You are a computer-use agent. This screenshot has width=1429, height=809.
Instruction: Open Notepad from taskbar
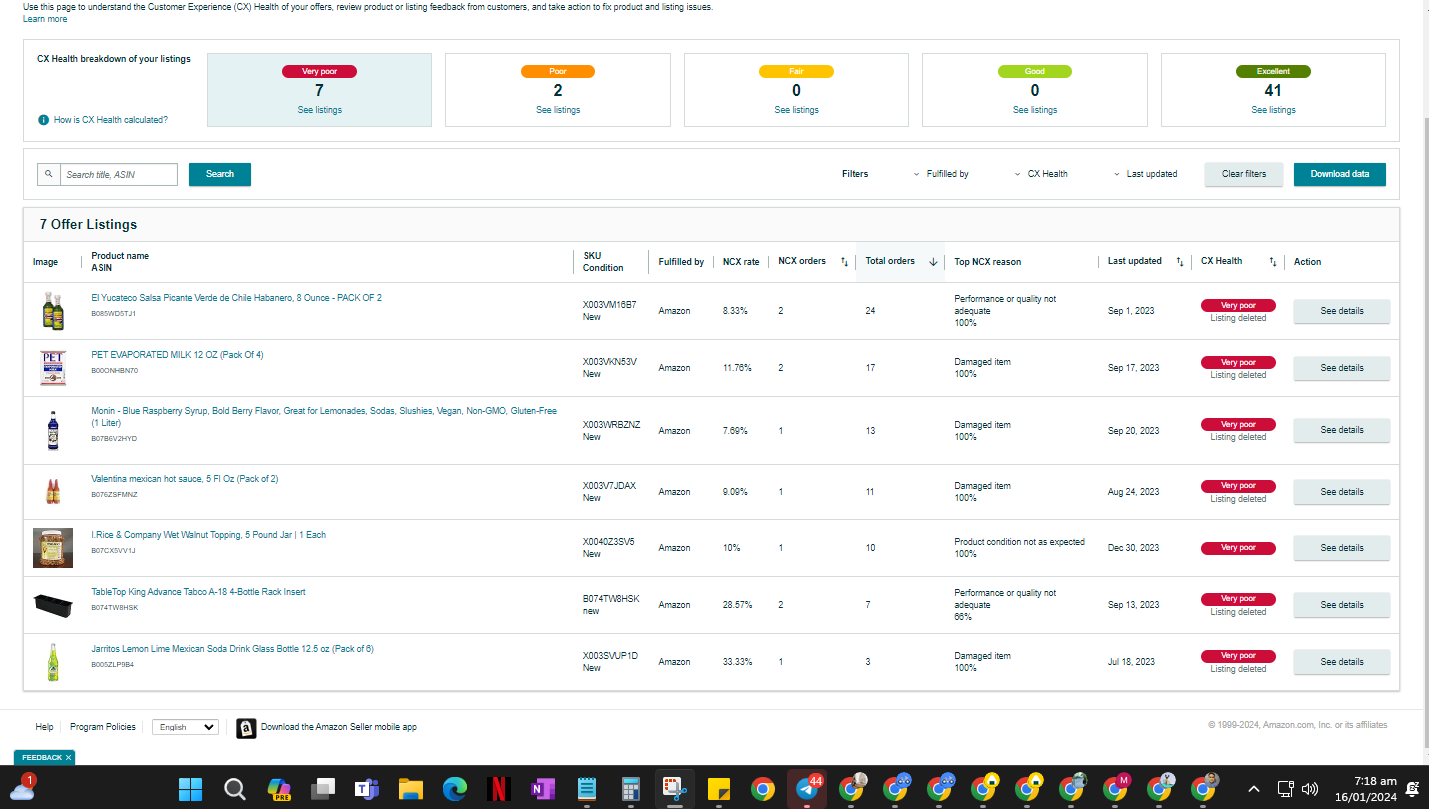point(587,789)
